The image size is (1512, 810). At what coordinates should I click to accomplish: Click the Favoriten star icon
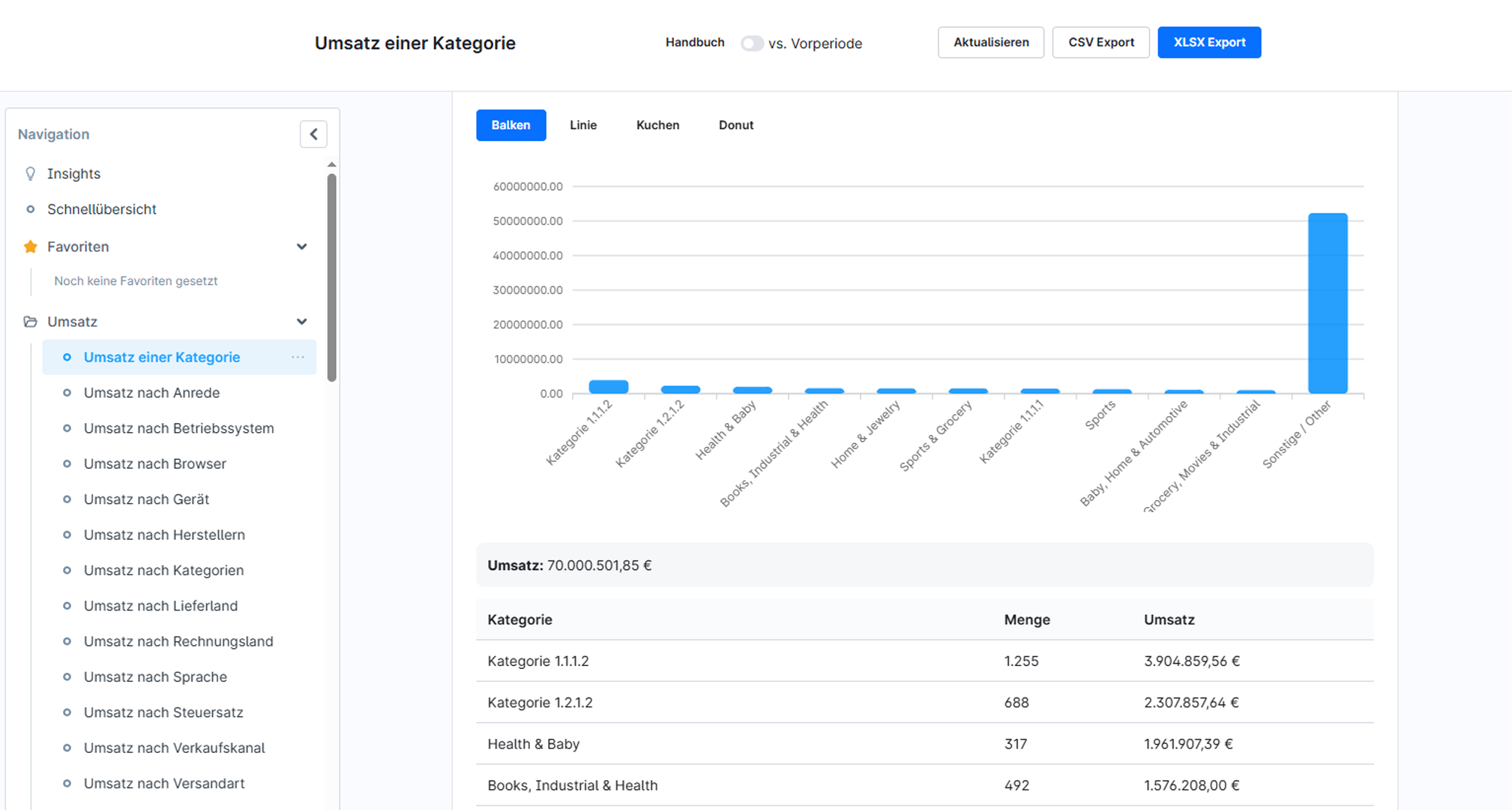pos(30,247)
